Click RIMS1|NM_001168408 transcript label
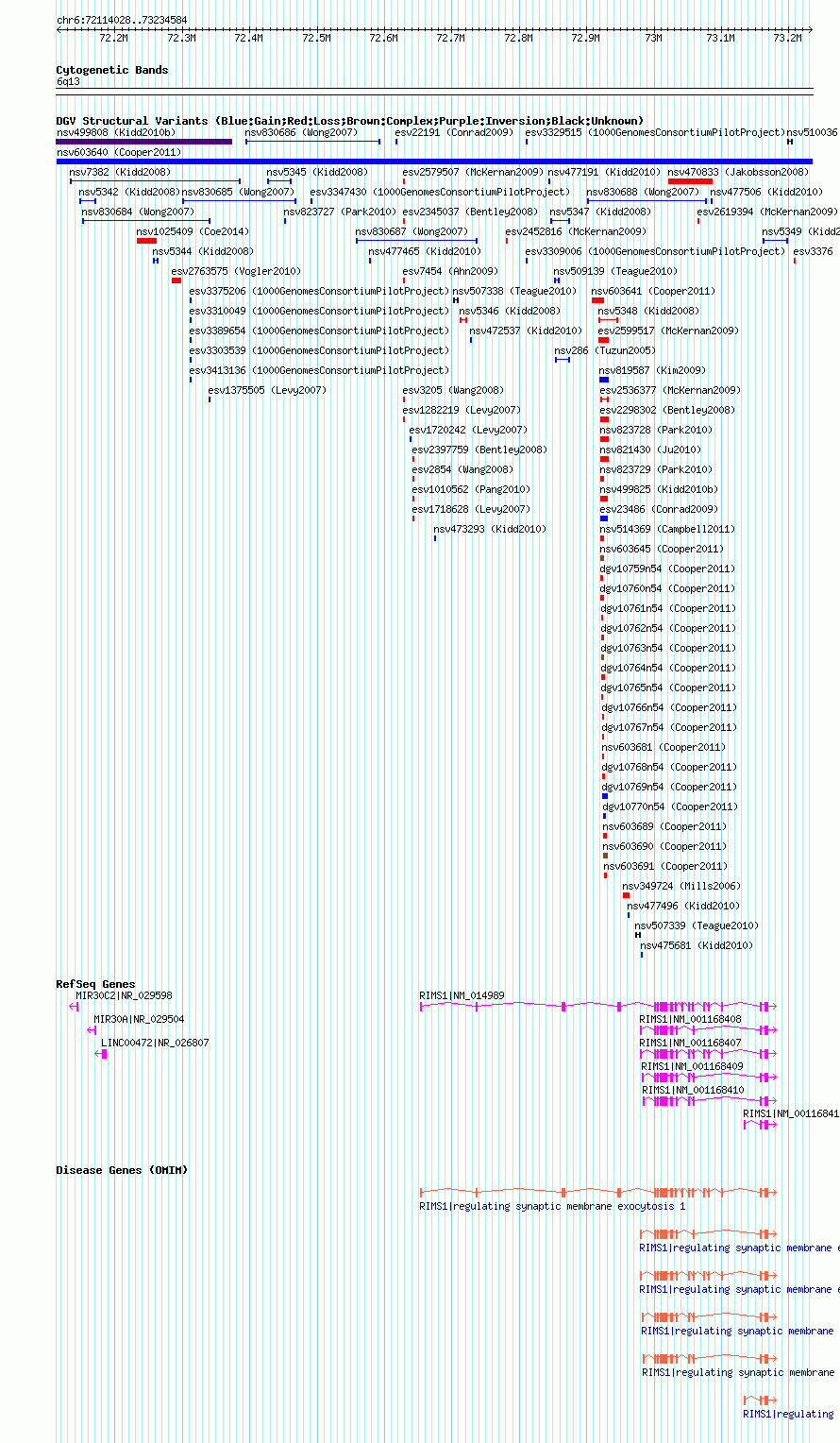The height and width of the screenshot is (1443, 840). tap(690, 1019)
